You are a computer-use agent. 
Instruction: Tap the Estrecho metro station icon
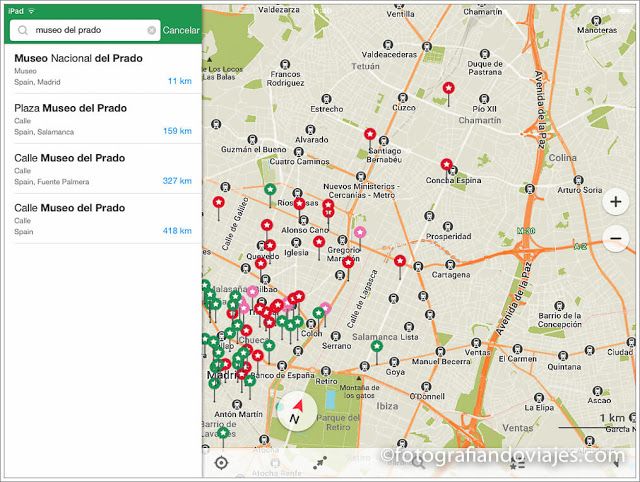click(326, 99)
